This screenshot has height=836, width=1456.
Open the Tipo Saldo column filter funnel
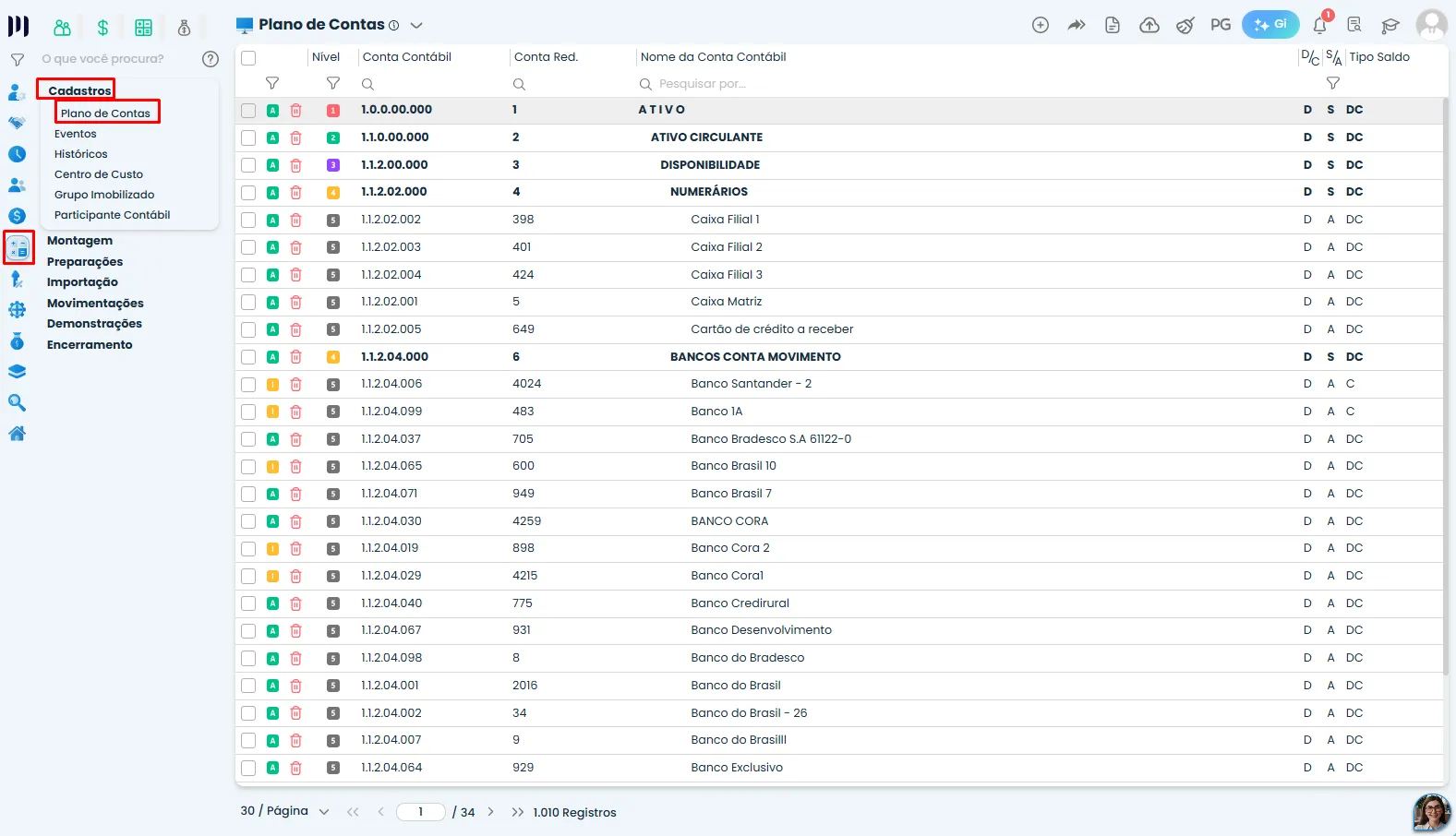[x=1333, y=83]
